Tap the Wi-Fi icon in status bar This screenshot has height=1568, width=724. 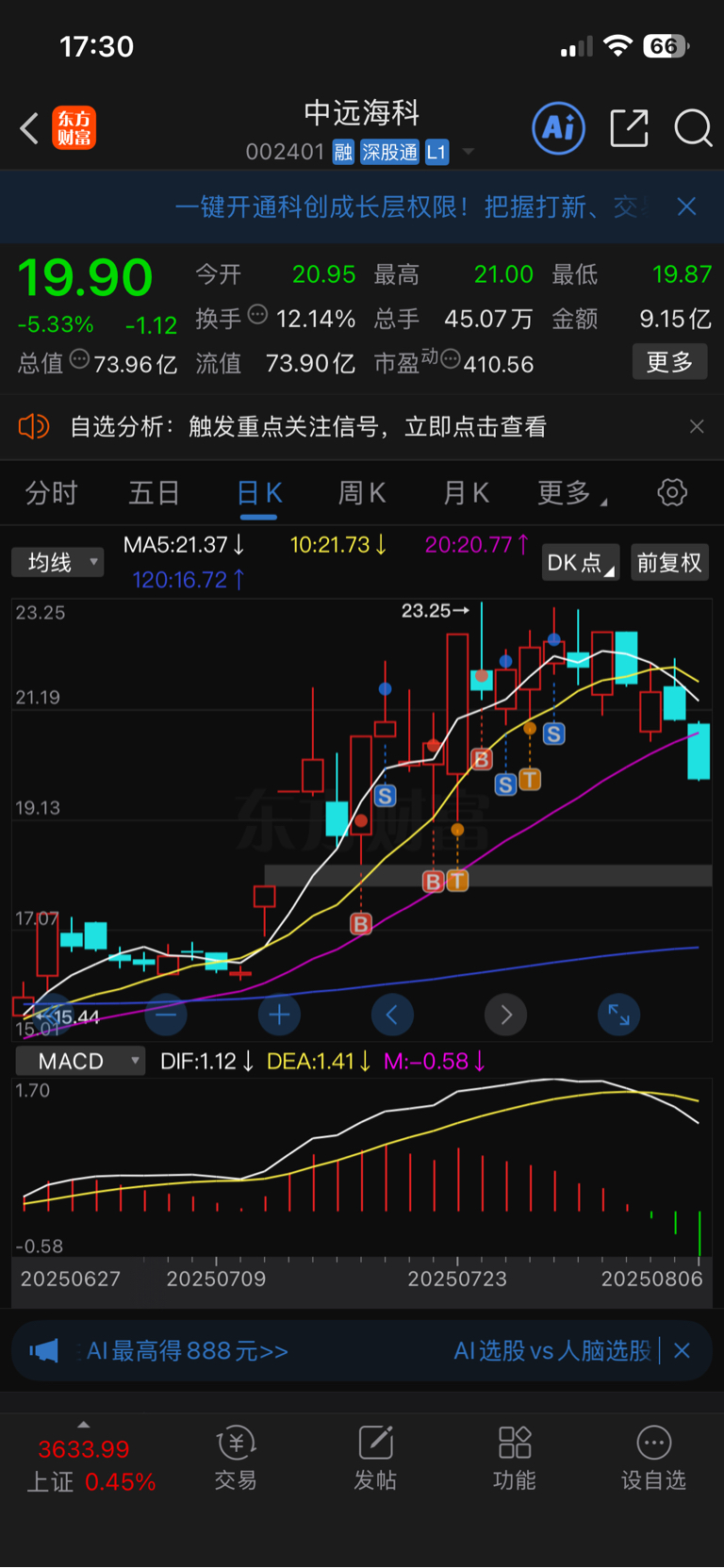click(617, 46)
